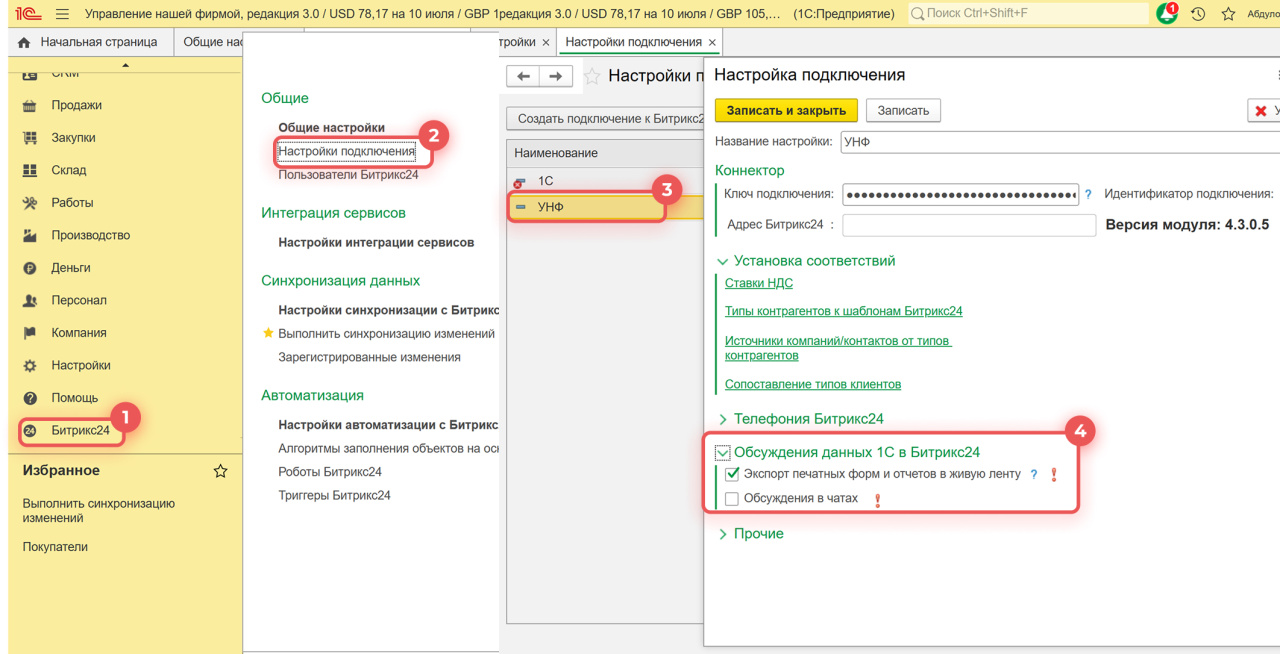Image resolution: width=1280 pixels, height=654 pixels.
Task: Open Пользователи Битрикс24 menu entry
Action: [x=348, y=175]
